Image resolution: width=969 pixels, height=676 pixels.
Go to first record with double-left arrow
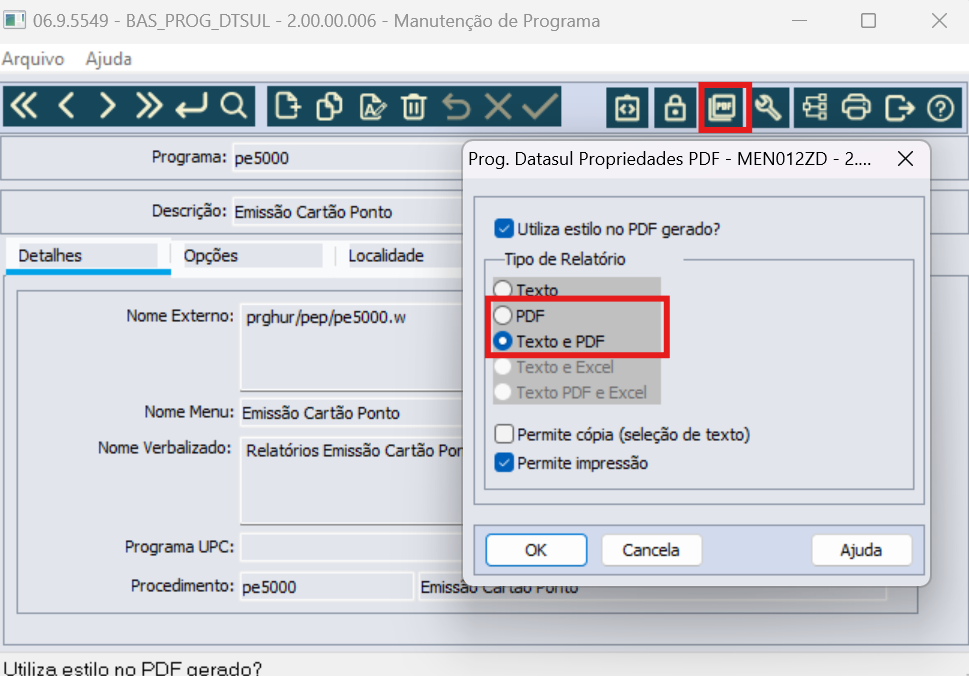pyautogui.click(x=25, y=106)
